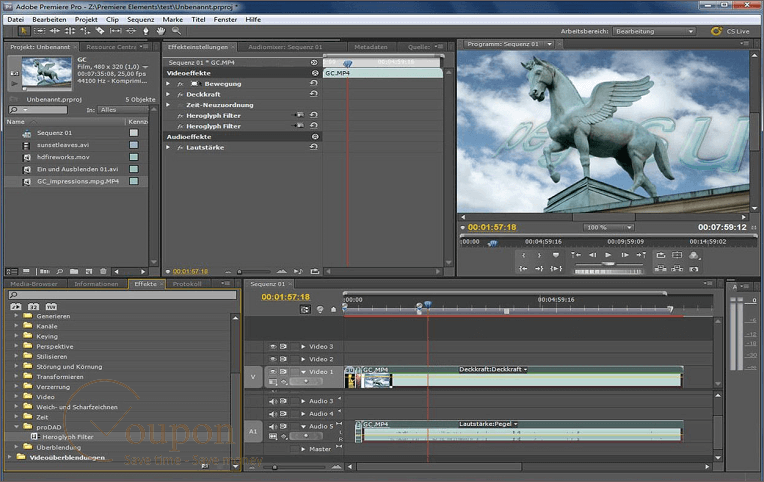This screenshot has width=764, height=482.
Task: Toggle fx on first Heroglyph Filter
Action: (x=180, y=116)
